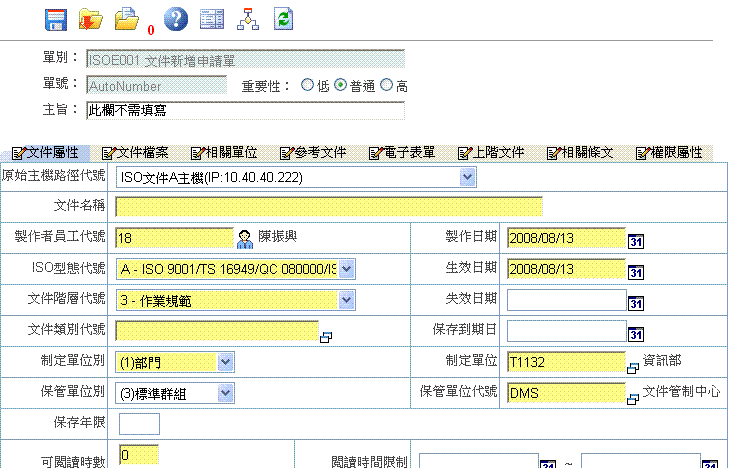Select the 高 importance radio button
Image resolution: width=731 pixels, height=468 pixels.
point(387,85)
